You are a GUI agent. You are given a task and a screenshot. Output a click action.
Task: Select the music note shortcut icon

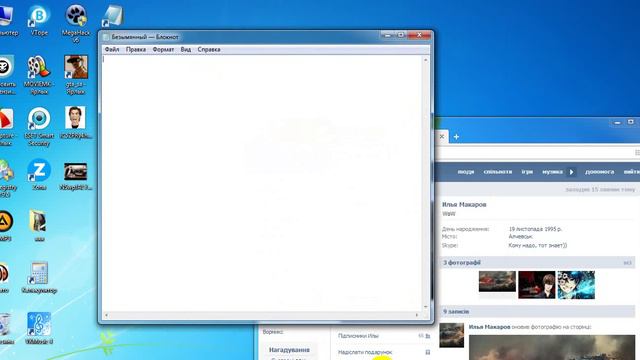39,329
